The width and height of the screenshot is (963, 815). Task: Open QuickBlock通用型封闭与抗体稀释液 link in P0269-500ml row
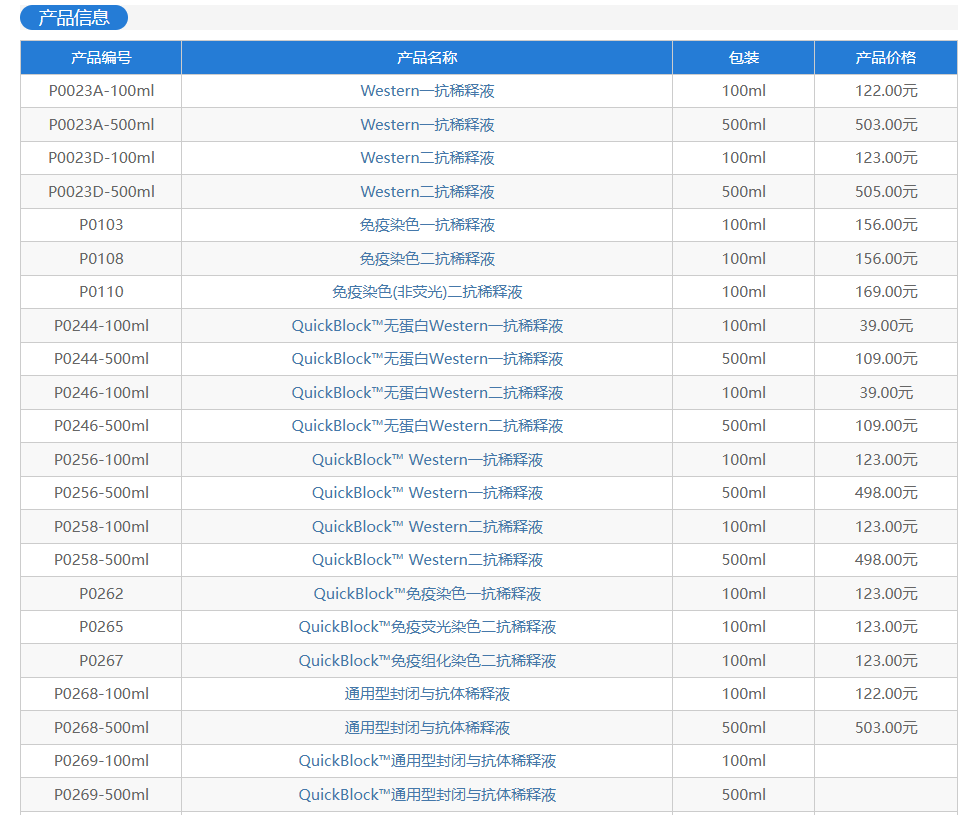coord(427,795)
